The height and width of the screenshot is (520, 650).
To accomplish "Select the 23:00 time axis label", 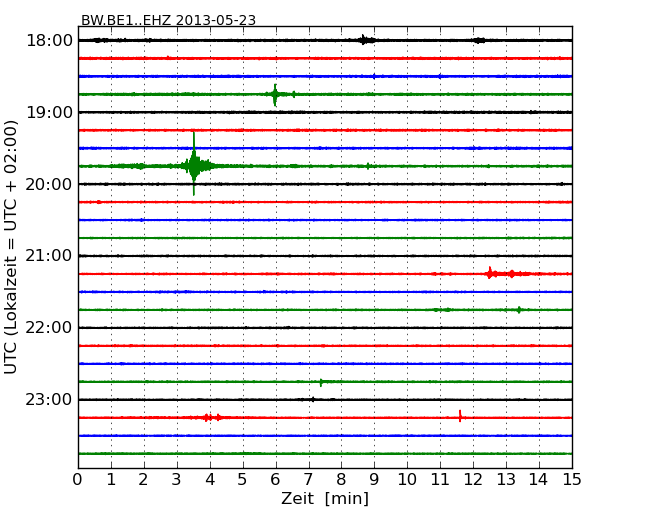I will pyautogui.click(x=49, y=399).
